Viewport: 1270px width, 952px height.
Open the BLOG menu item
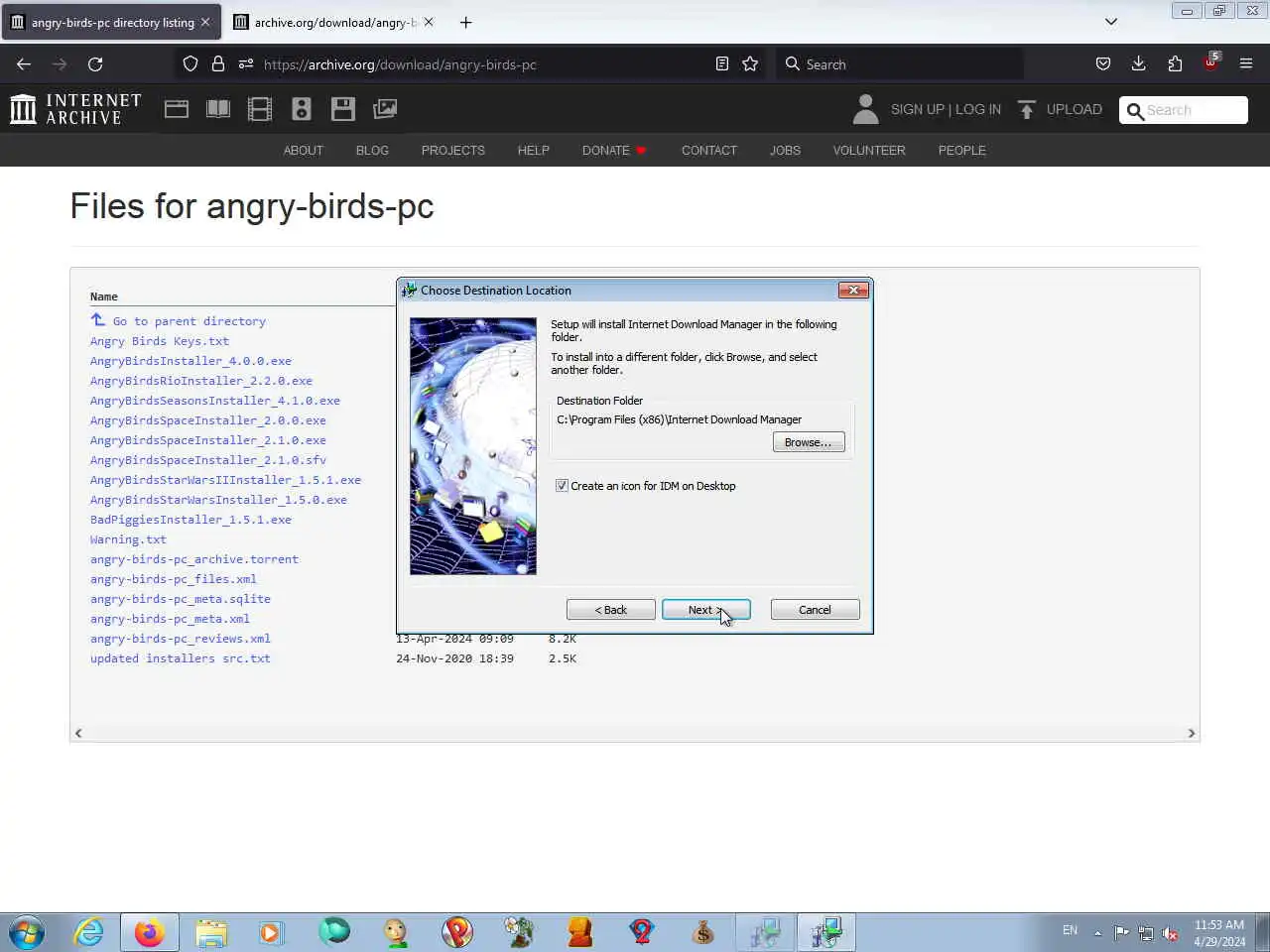coord(372,151)
